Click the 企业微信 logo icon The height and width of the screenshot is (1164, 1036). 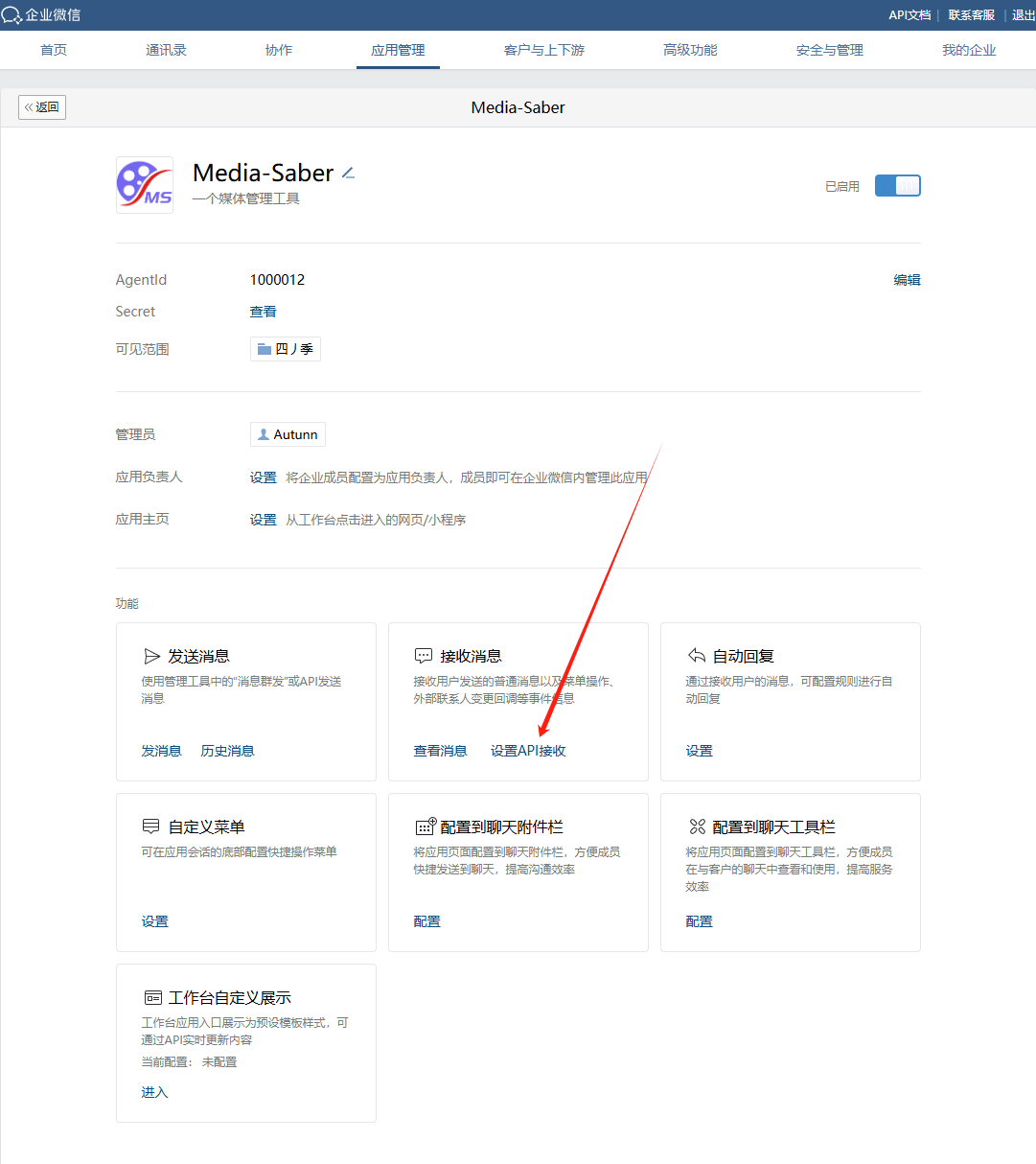coord(12,15)
